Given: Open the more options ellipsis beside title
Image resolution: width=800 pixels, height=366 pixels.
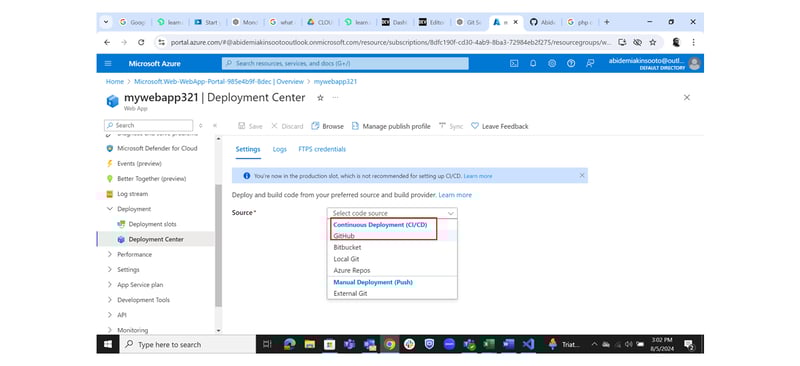Looking at the screenshot, I should pos(335,97).
